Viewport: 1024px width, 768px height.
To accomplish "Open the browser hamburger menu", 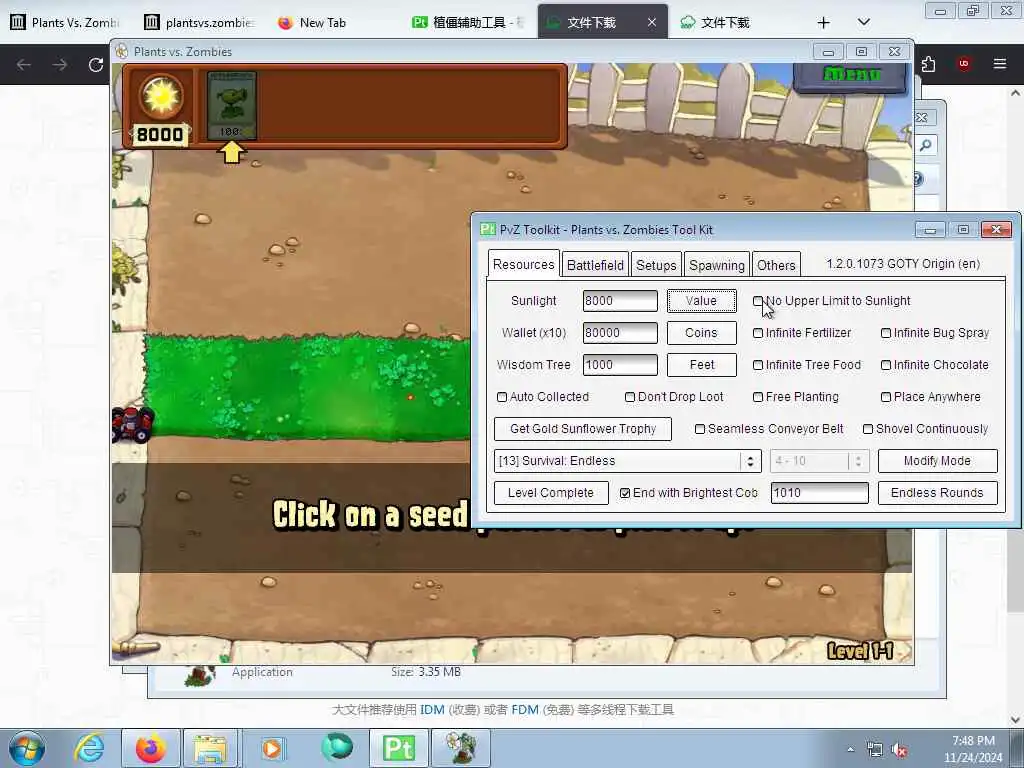I will tap(1000, 63).
